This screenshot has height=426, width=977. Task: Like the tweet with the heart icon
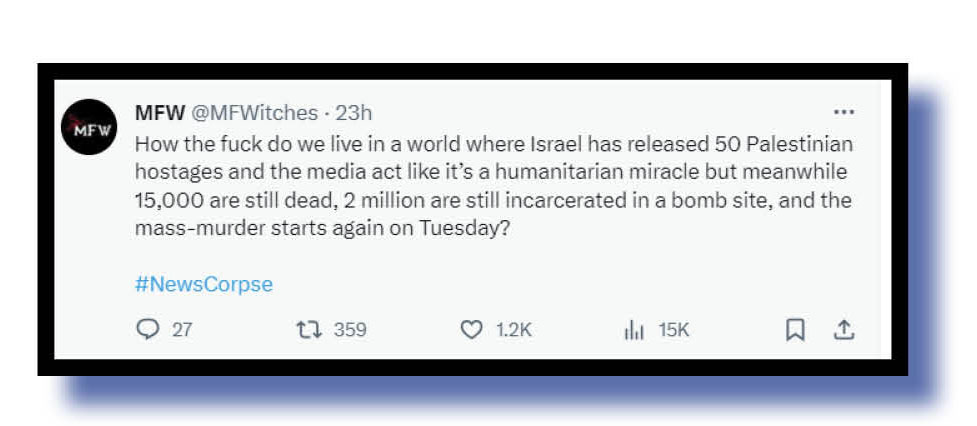pos(470,329)
